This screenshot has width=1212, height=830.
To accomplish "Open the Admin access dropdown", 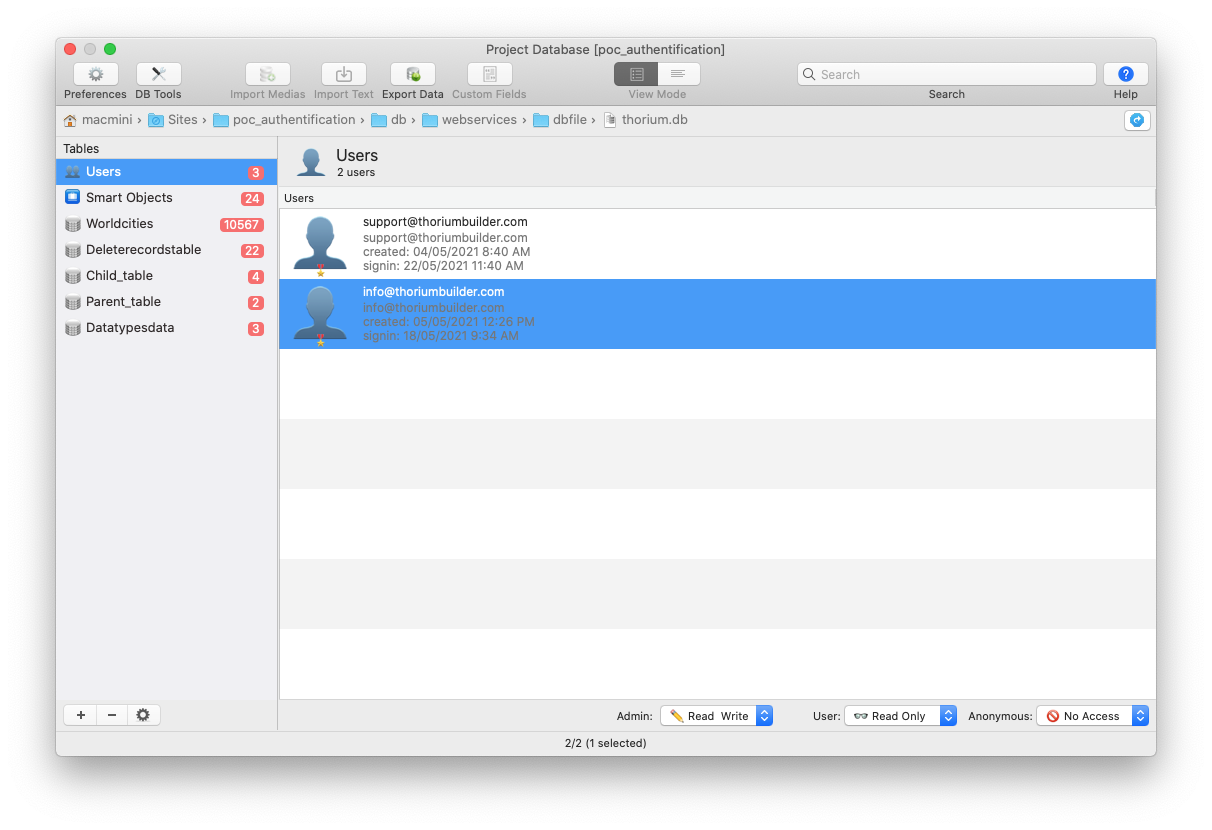I will 716,716.
